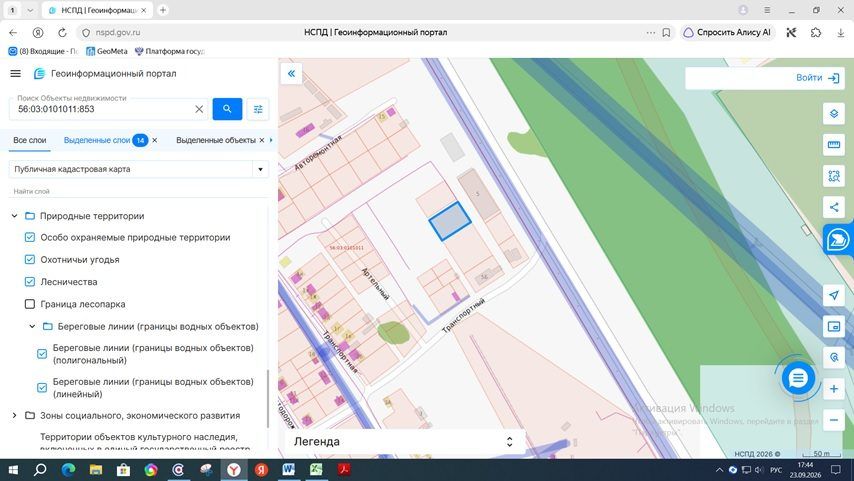Open the map locate target icon

coord(834,357)
